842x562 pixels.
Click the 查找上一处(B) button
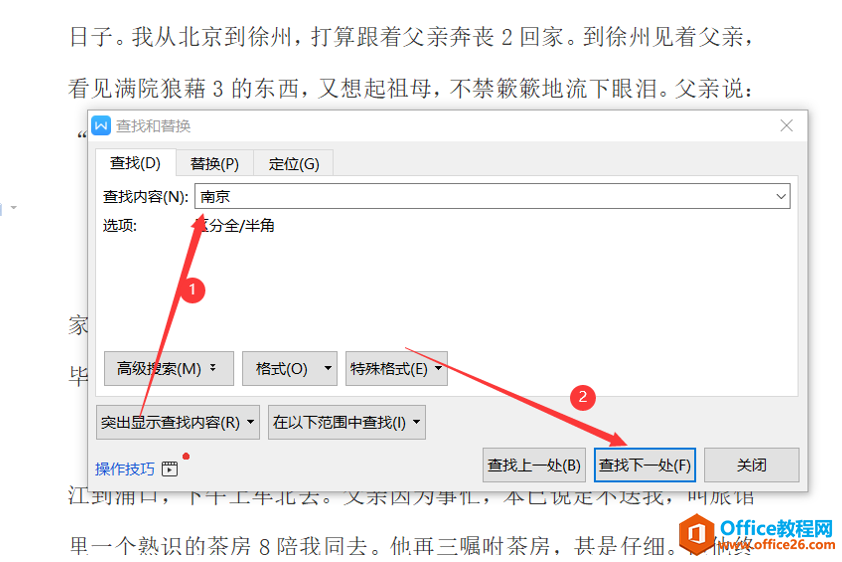point(534,465)
